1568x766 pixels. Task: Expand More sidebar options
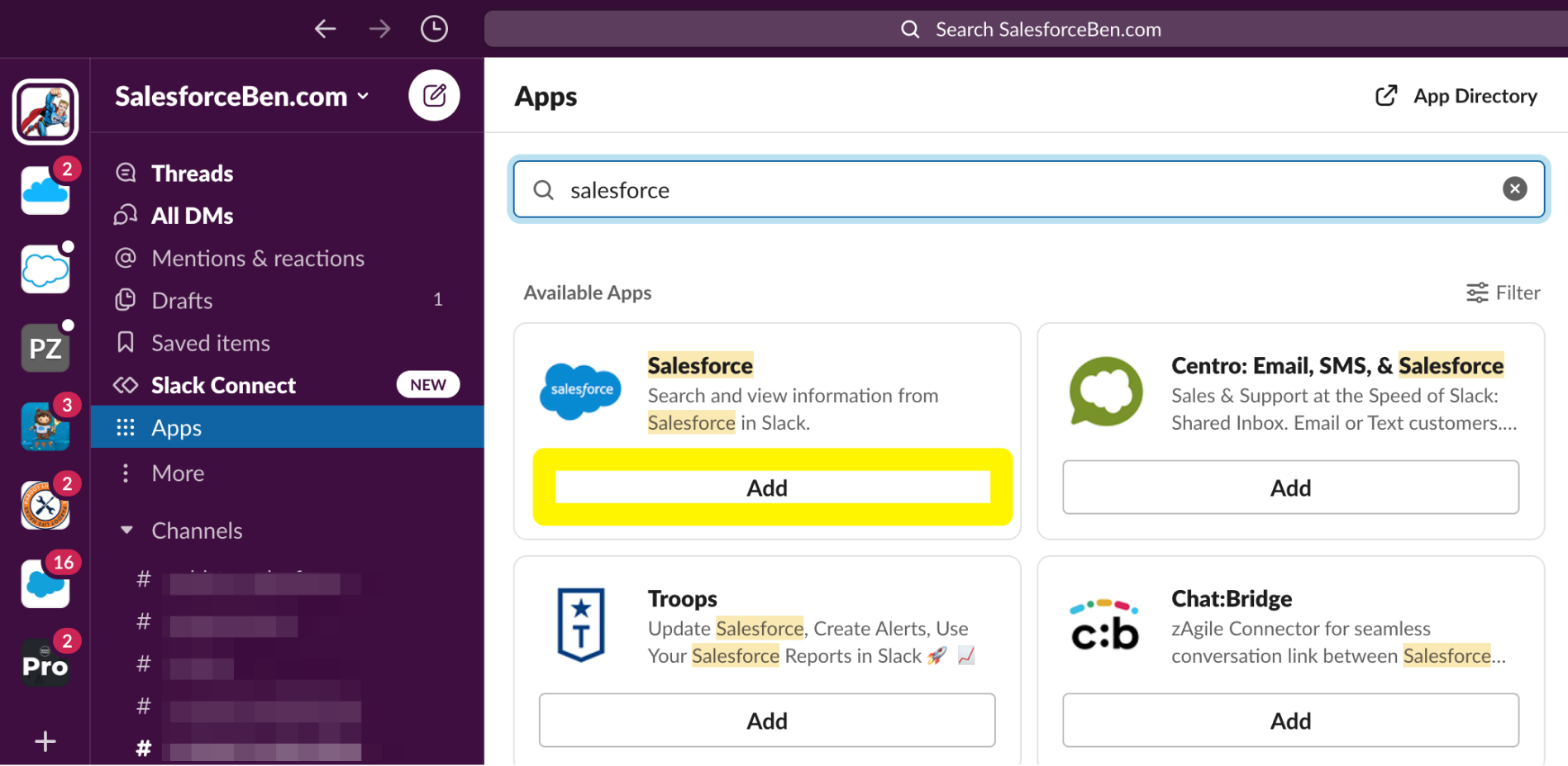pos(287,473)
